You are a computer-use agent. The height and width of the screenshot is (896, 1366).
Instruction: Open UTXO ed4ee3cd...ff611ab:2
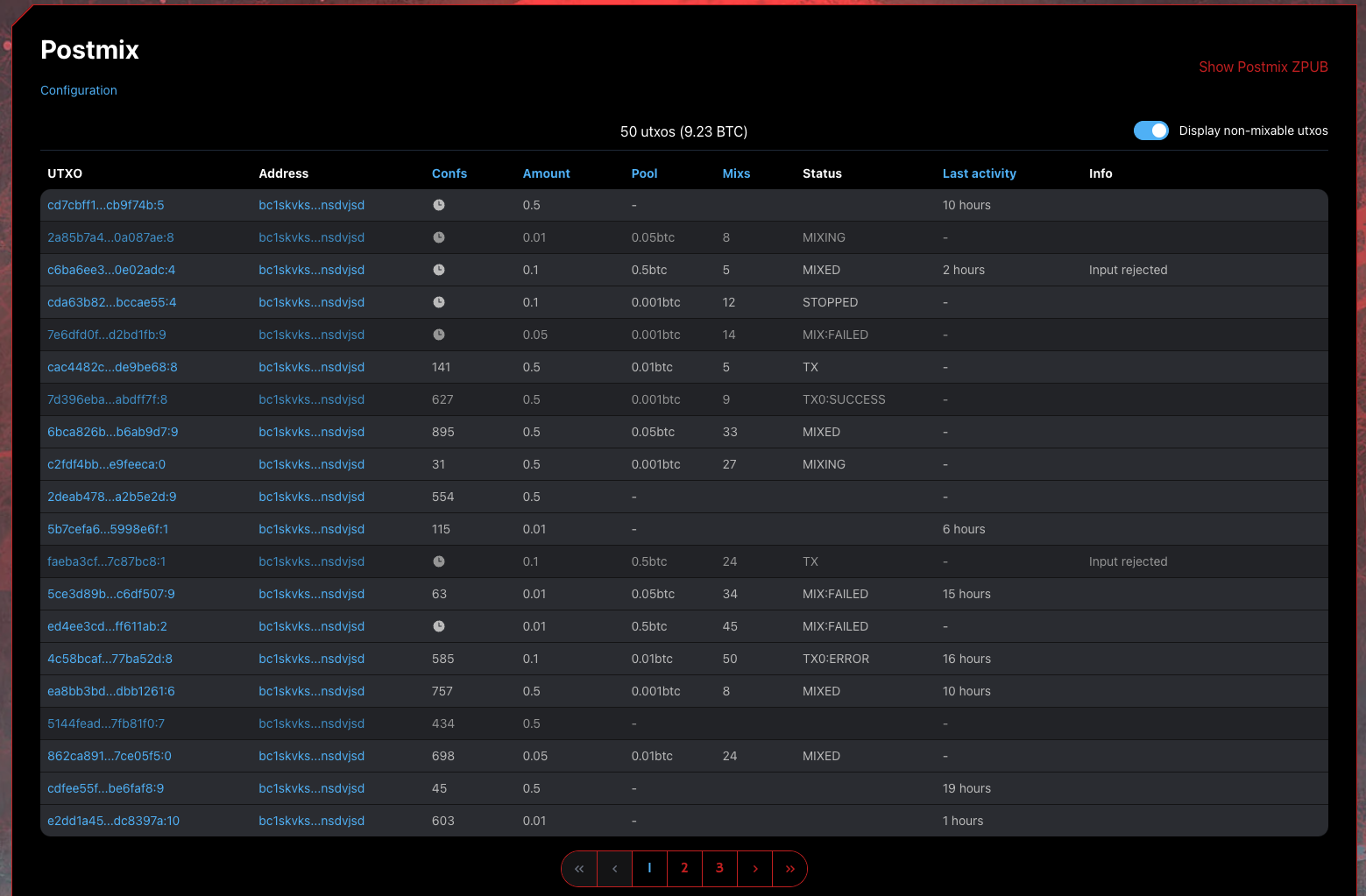coord(108,626)
